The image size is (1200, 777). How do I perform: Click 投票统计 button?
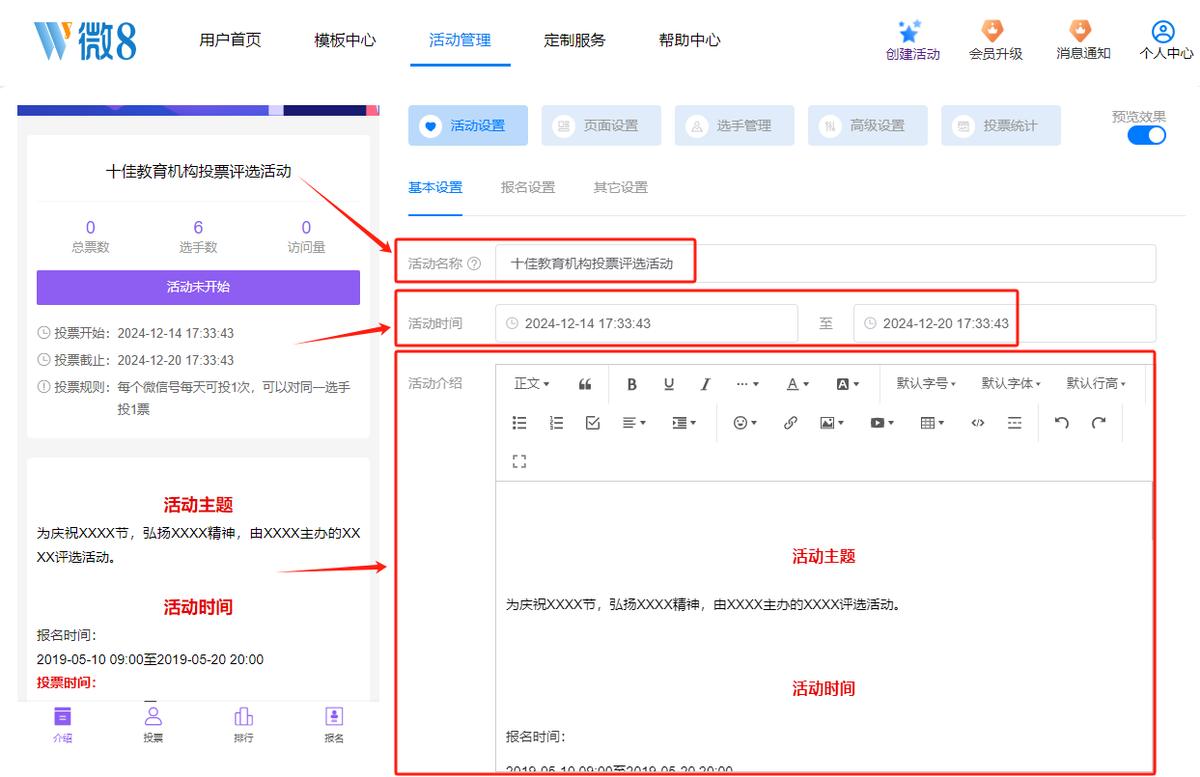(x=1001, y=126)
